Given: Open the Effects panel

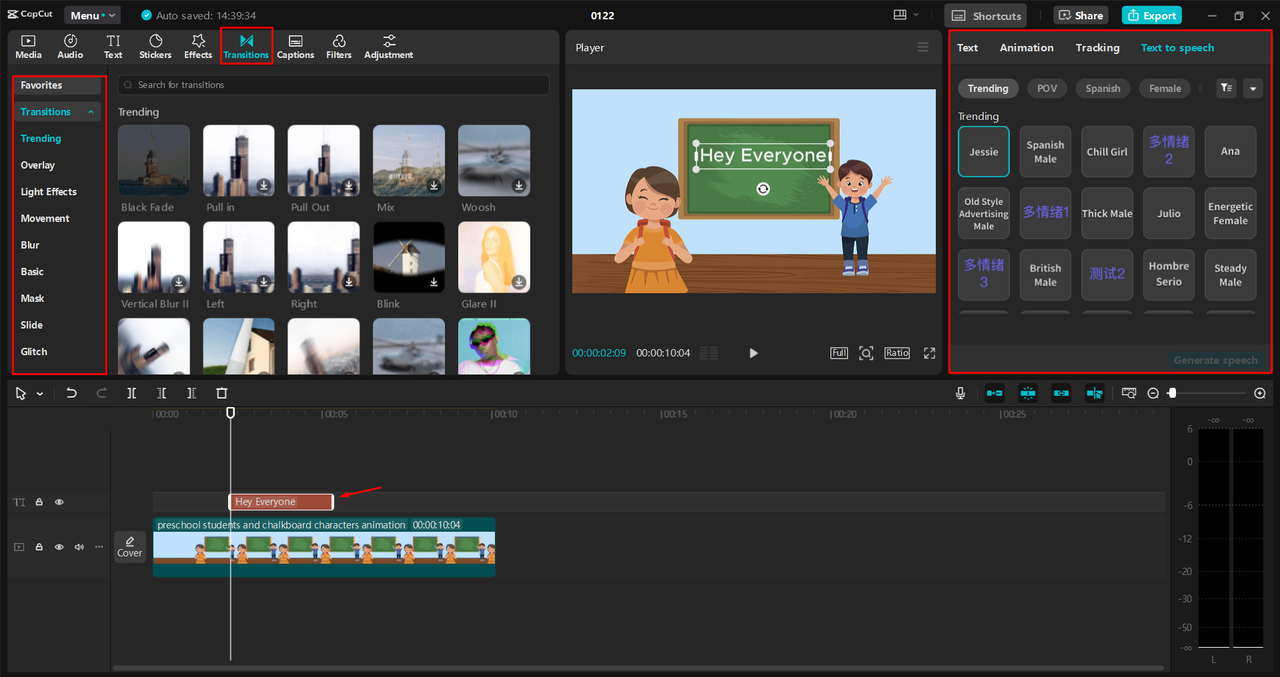Looking at the screenshot, I should pyautogui.click(x=198, y=46).
